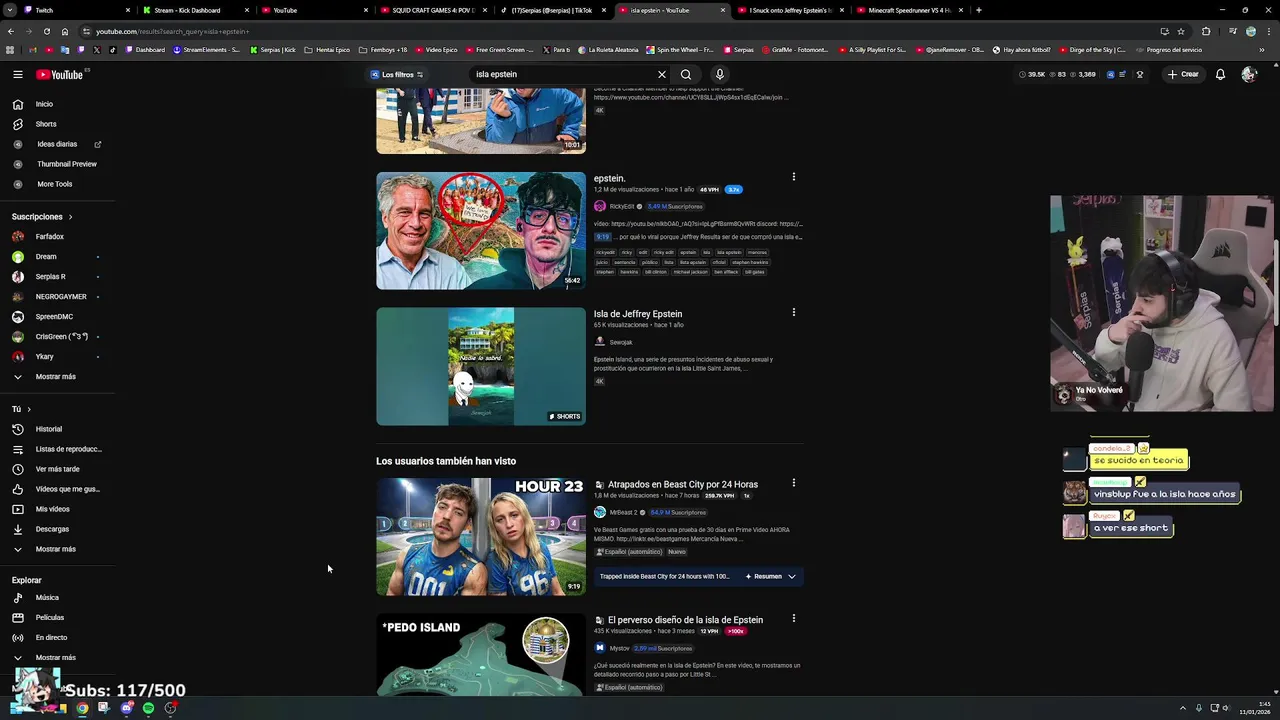Switch to I Snuck onto Jeffrey Epstein's tab
The height and width of the screenshot is (720, 1280).
[x=788, y=10]
